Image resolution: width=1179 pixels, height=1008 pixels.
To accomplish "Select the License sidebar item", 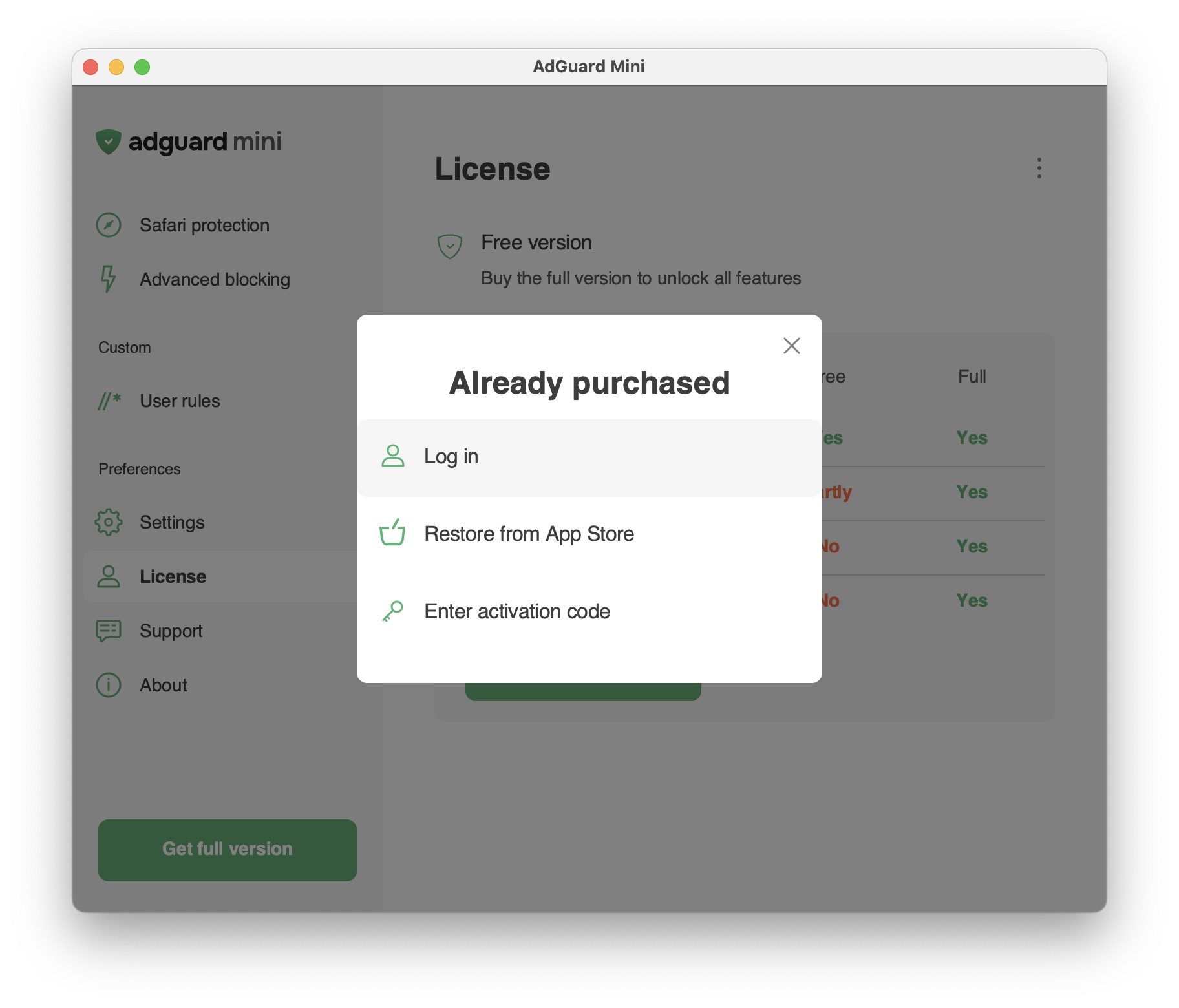I will coord(173,577).
